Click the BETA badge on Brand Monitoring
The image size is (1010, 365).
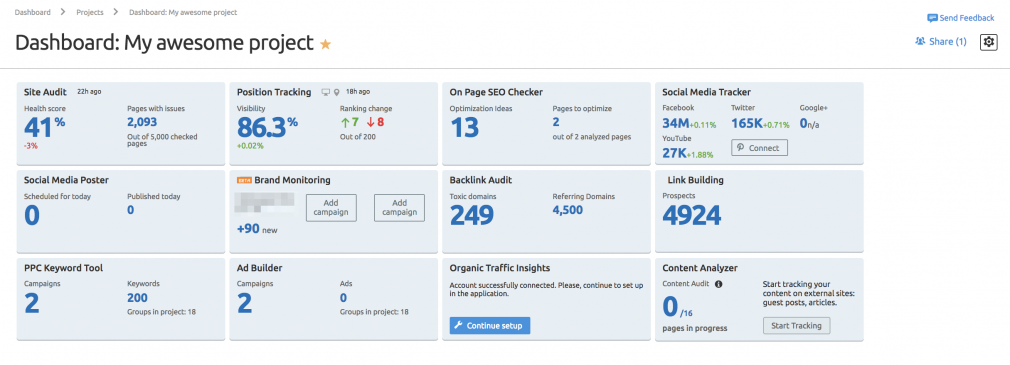coord(244,181)
